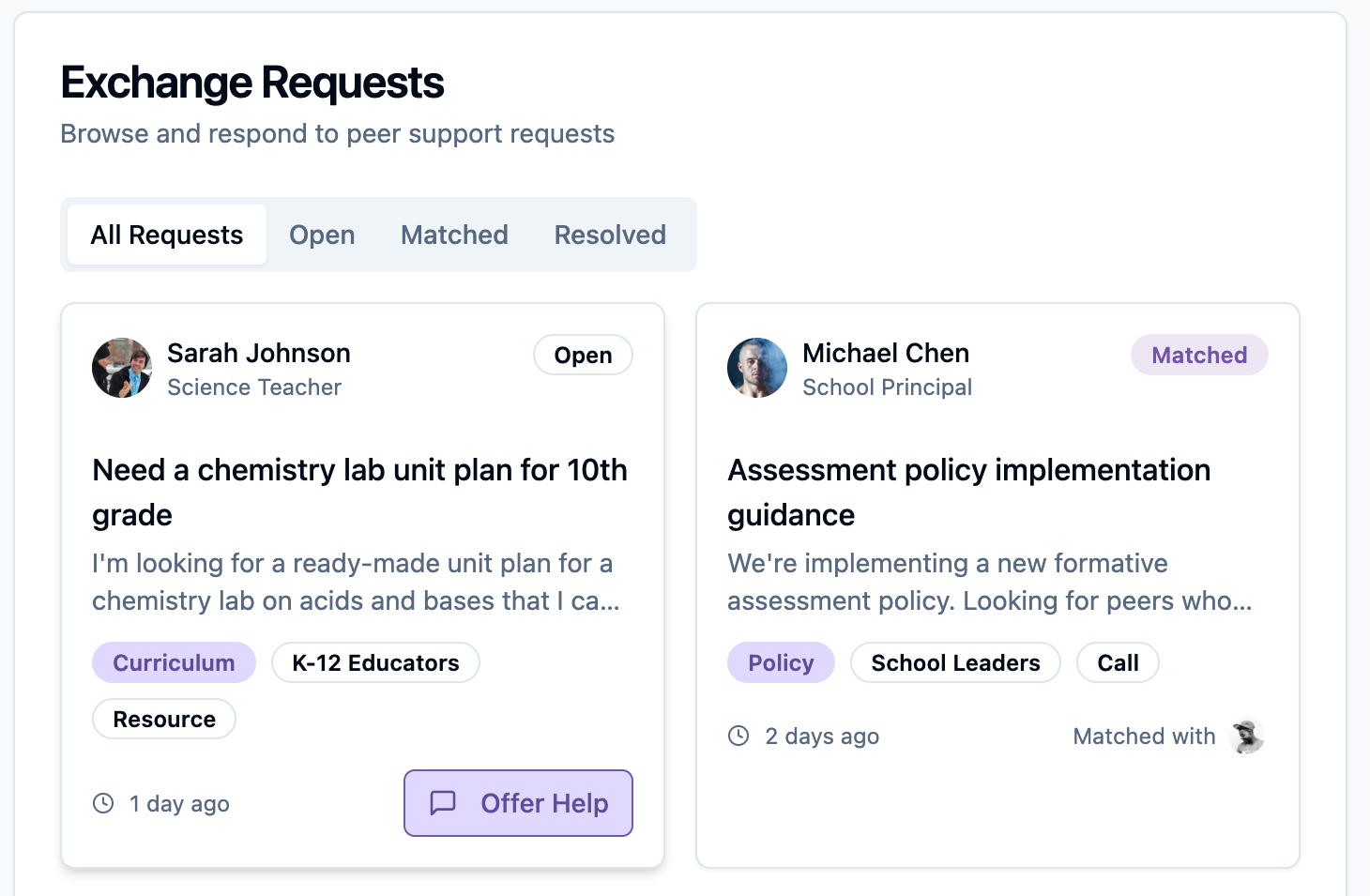
Task: Click the 'Science Teacher' role text
Action: [254, 387]
